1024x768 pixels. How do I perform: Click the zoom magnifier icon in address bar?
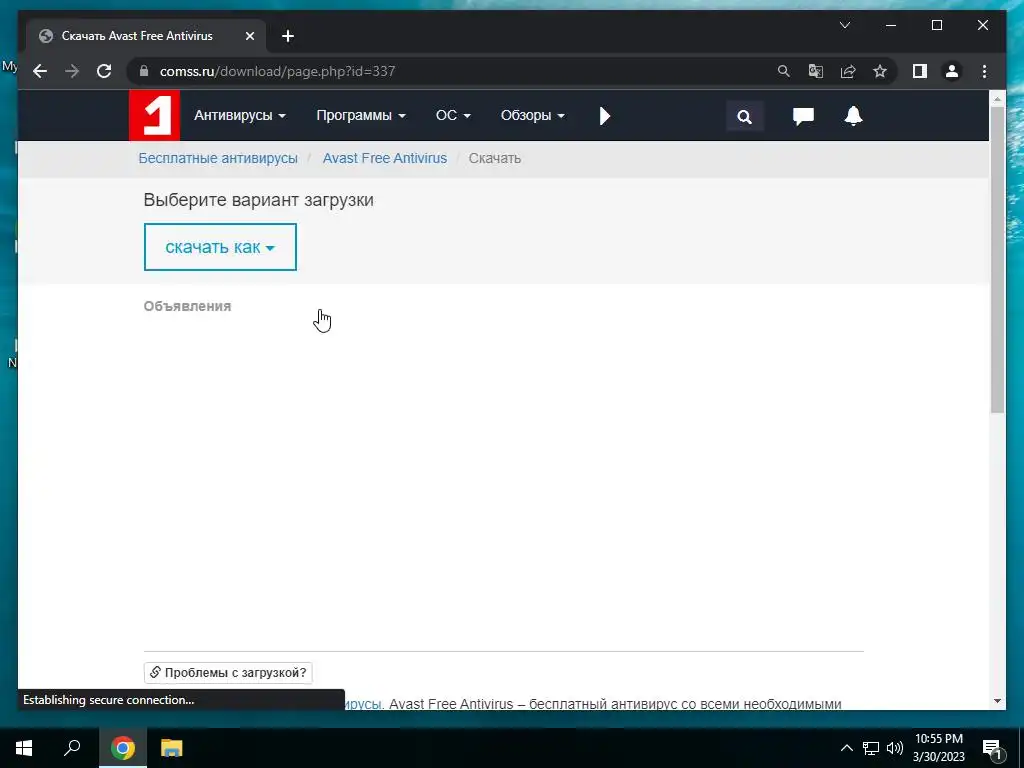point(784,71)
